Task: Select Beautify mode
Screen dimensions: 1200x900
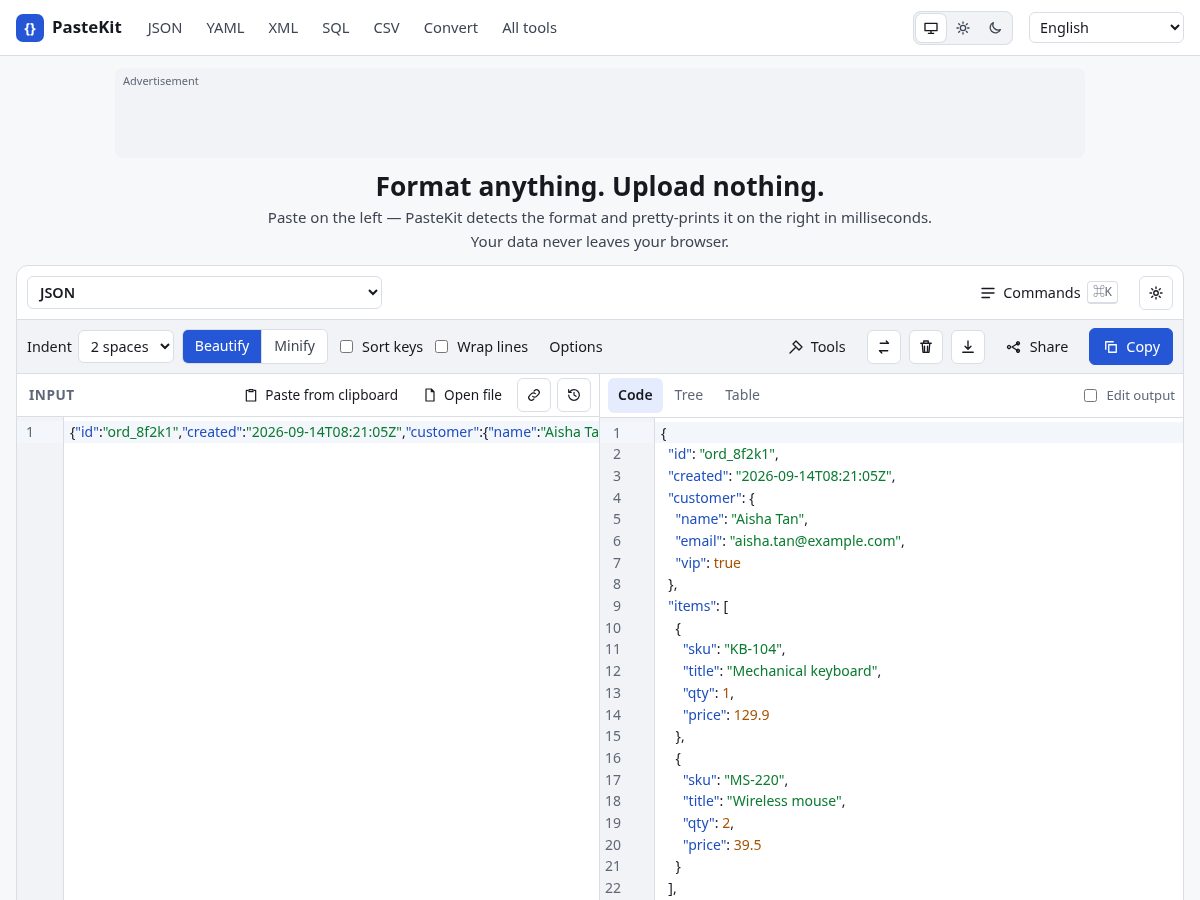Action: 222,346
